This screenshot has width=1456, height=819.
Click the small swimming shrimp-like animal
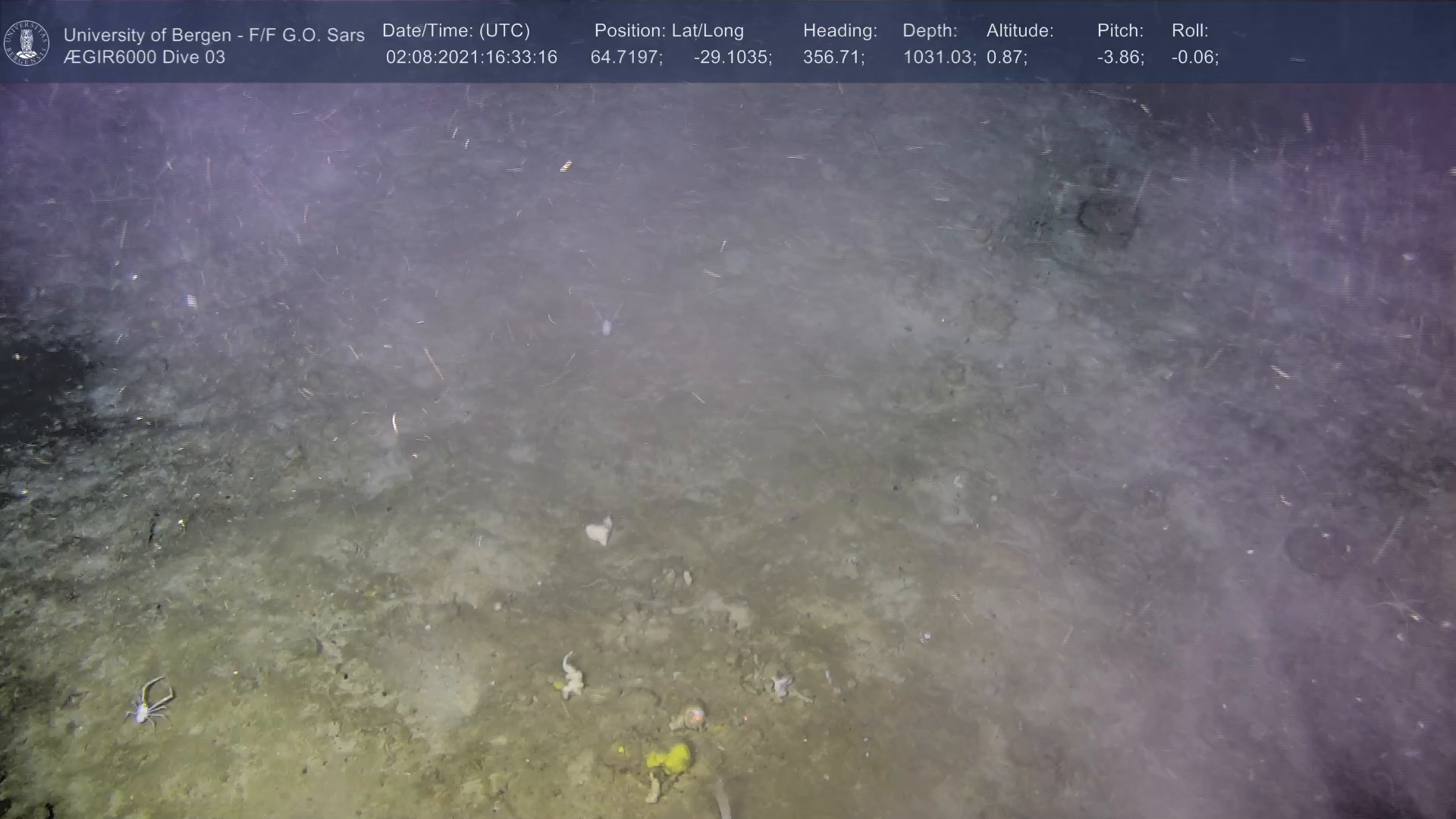tap(606, 325)
